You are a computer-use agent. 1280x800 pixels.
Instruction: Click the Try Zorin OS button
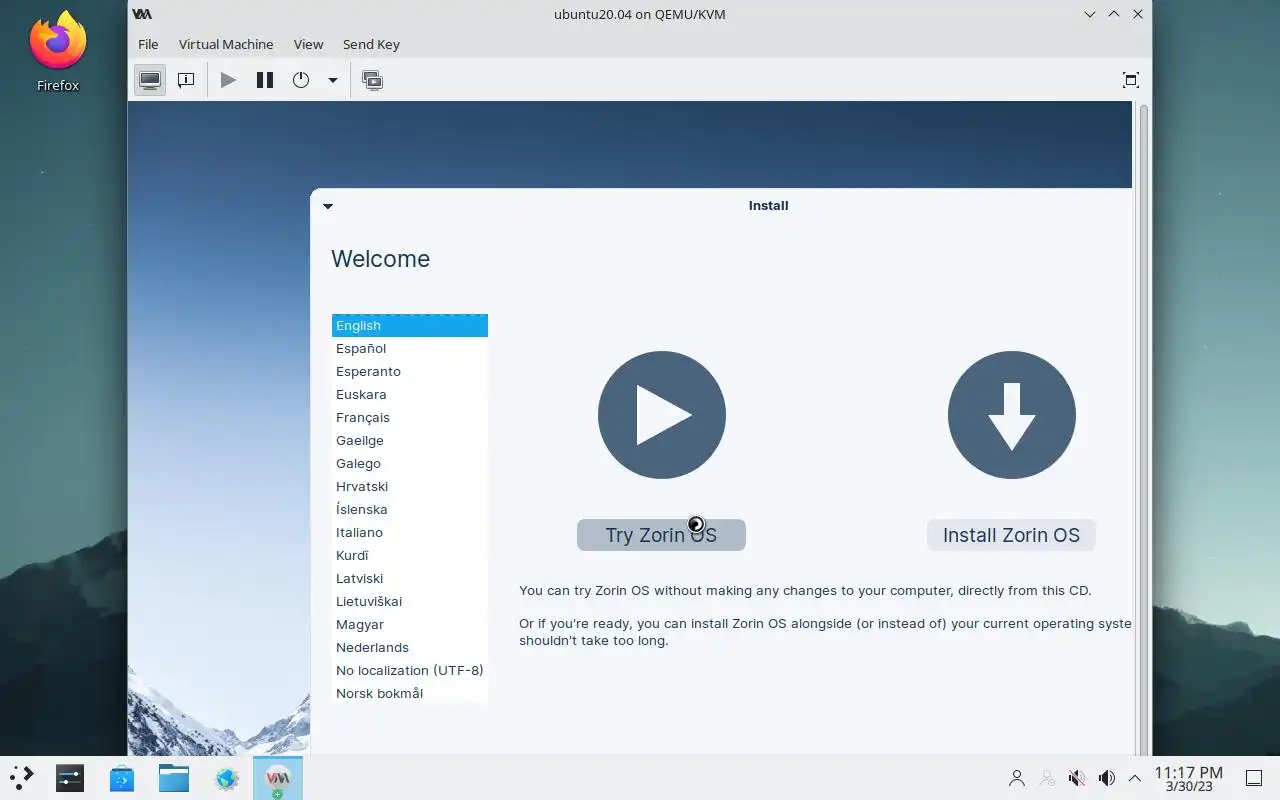tap(661, 535)
